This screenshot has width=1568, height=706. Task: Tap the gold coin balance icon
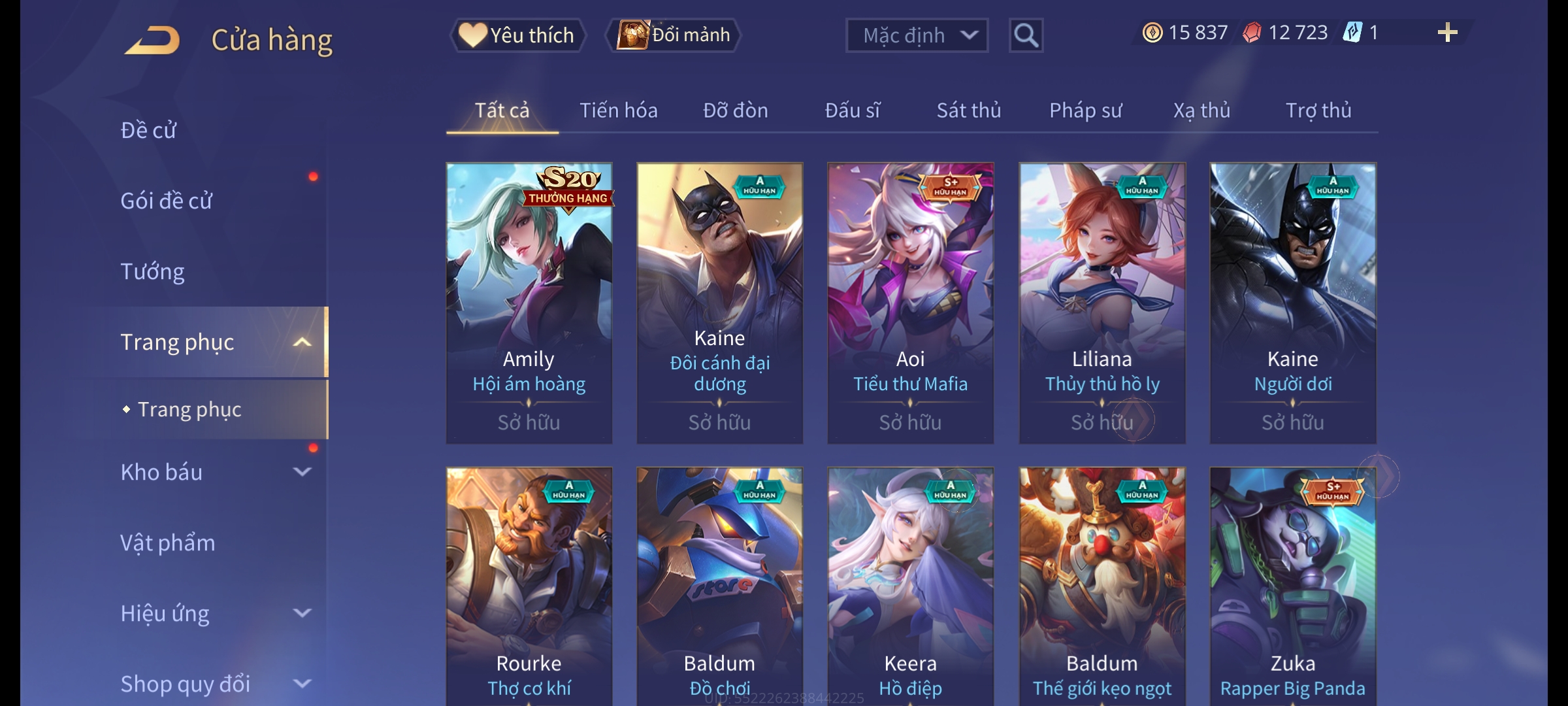pyautogui.click(x=1152, y=33)
